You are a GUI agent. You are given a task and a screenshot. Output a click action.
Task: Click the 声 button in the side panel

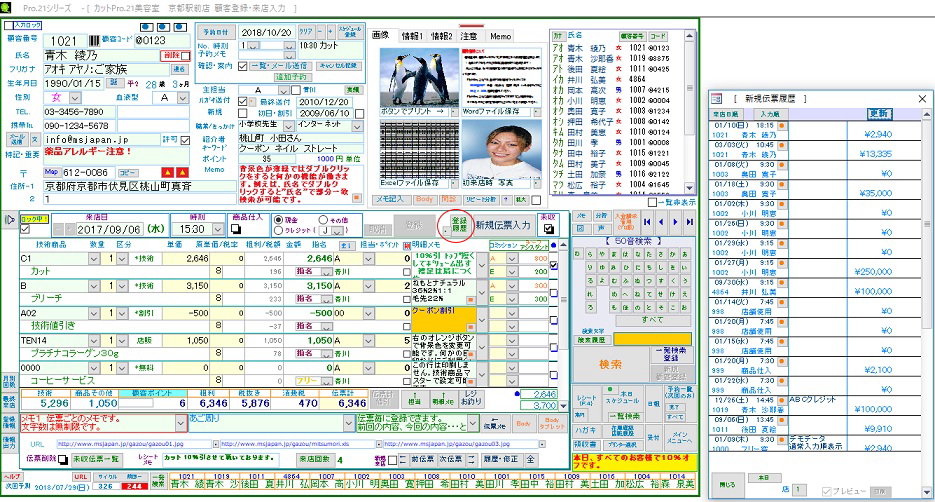600,228
